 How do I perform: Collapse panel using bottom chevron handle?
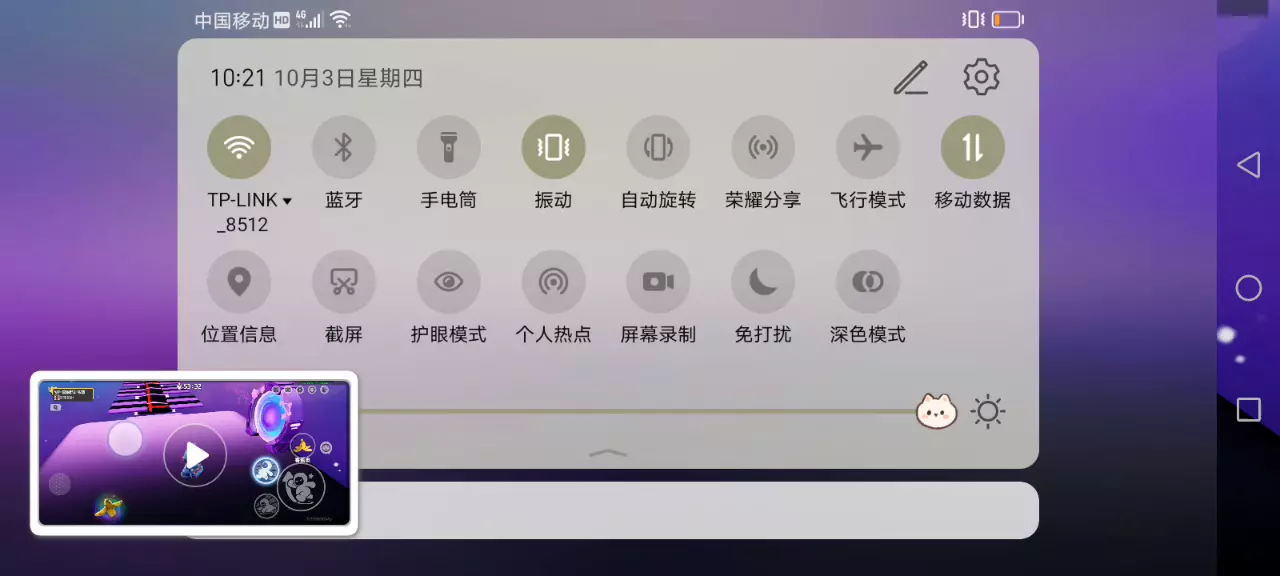(x=608, y=453)
